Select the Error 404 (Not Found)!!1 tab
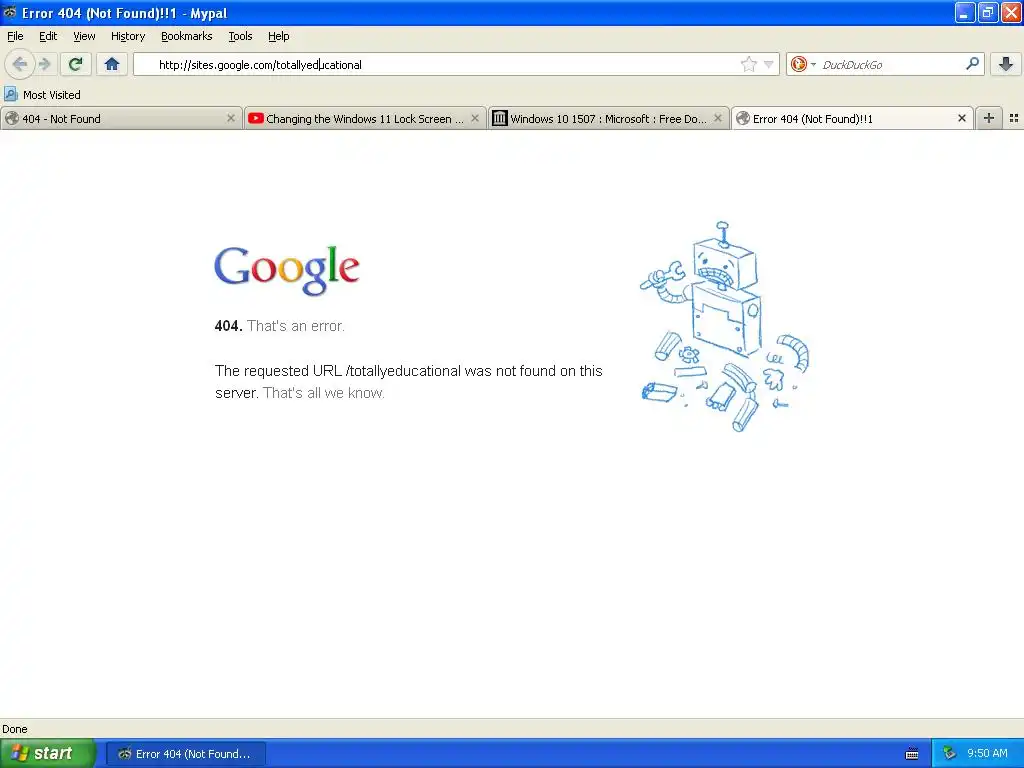Screen dimensions: 1024x768 852,119
